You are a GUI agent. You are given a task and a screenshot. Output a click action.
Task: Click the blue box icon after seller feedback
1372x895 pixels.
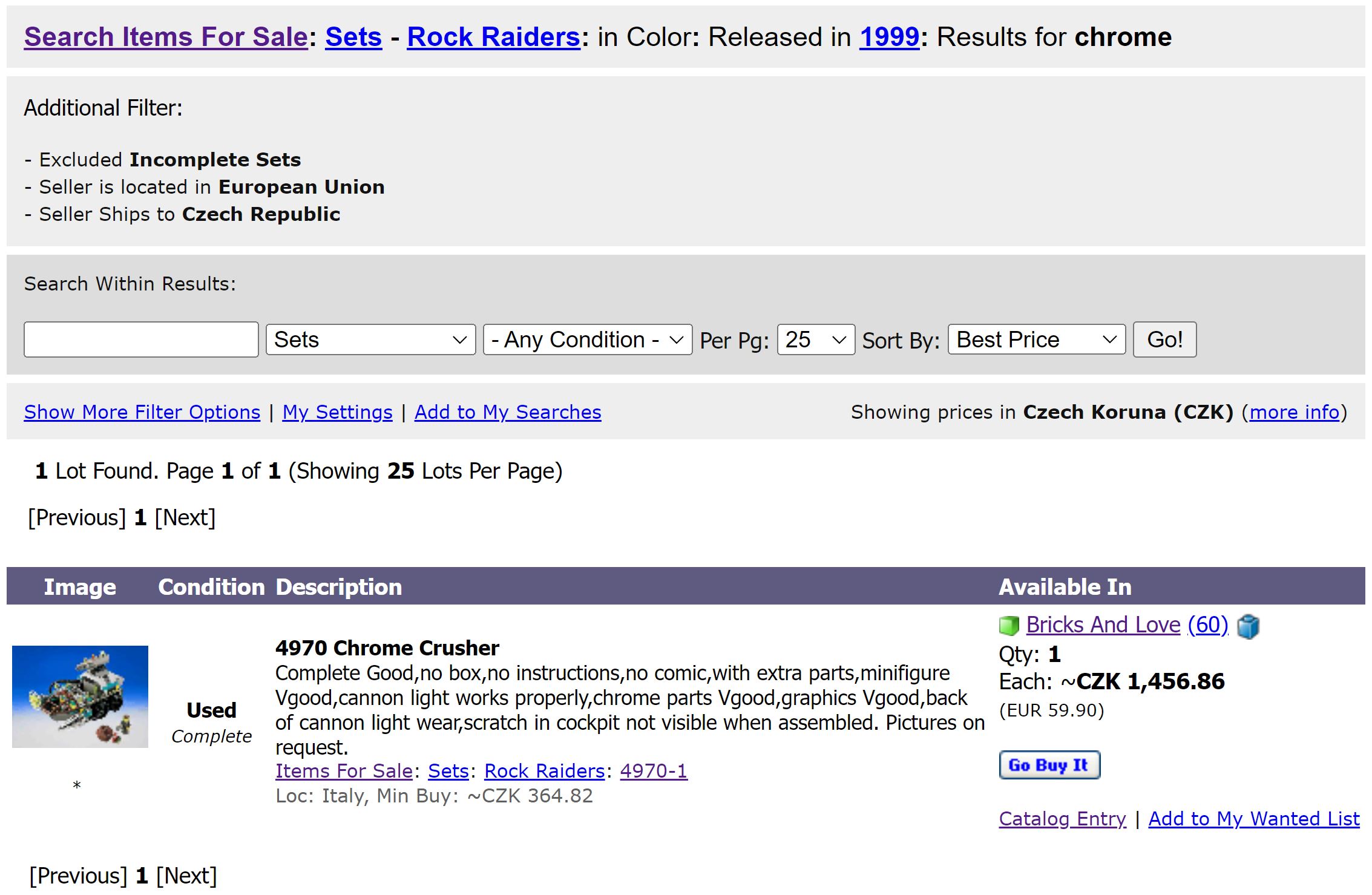point(1248,626)
